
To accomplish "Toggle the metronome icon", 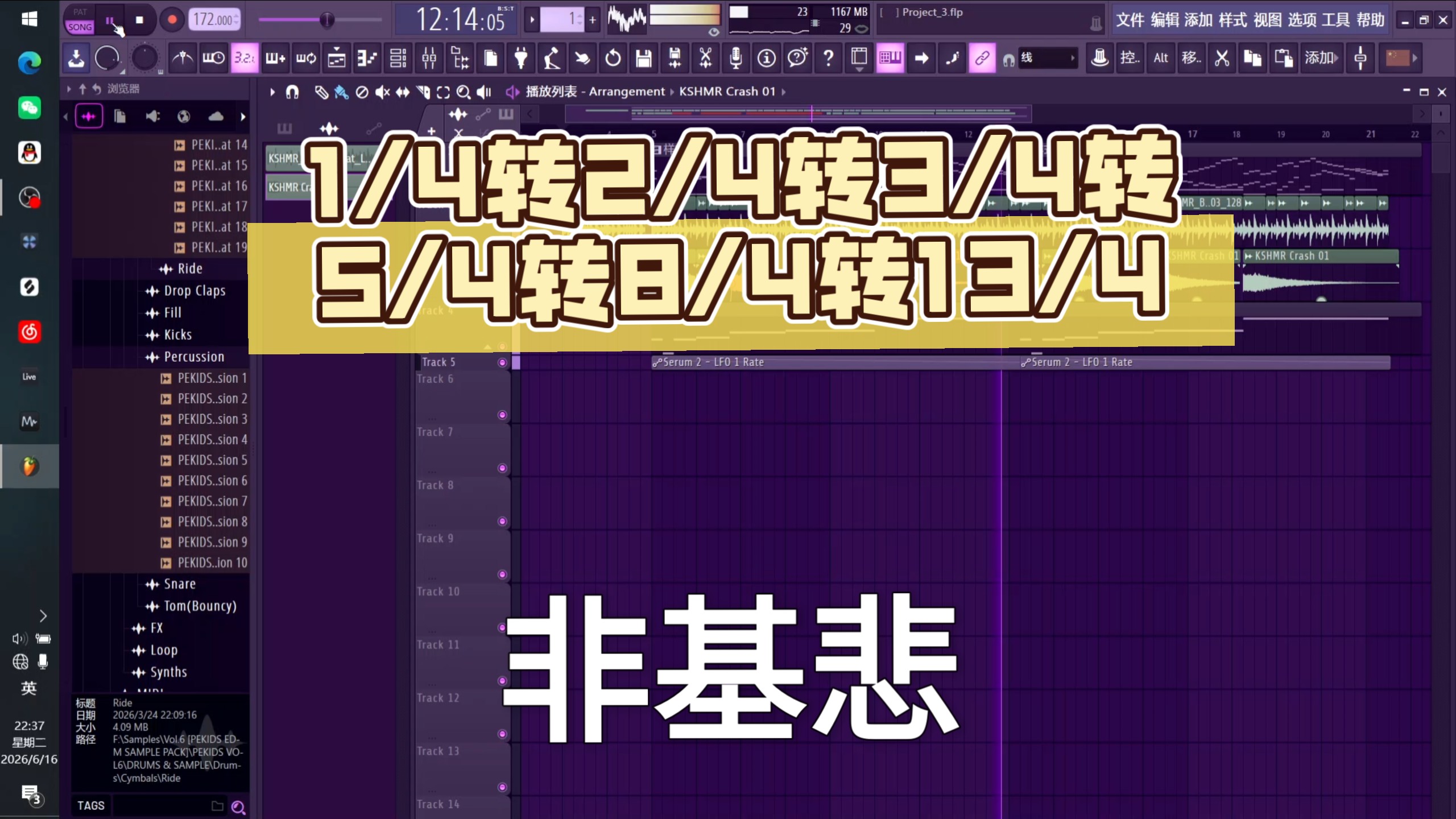I will click(x=183, y=57).
